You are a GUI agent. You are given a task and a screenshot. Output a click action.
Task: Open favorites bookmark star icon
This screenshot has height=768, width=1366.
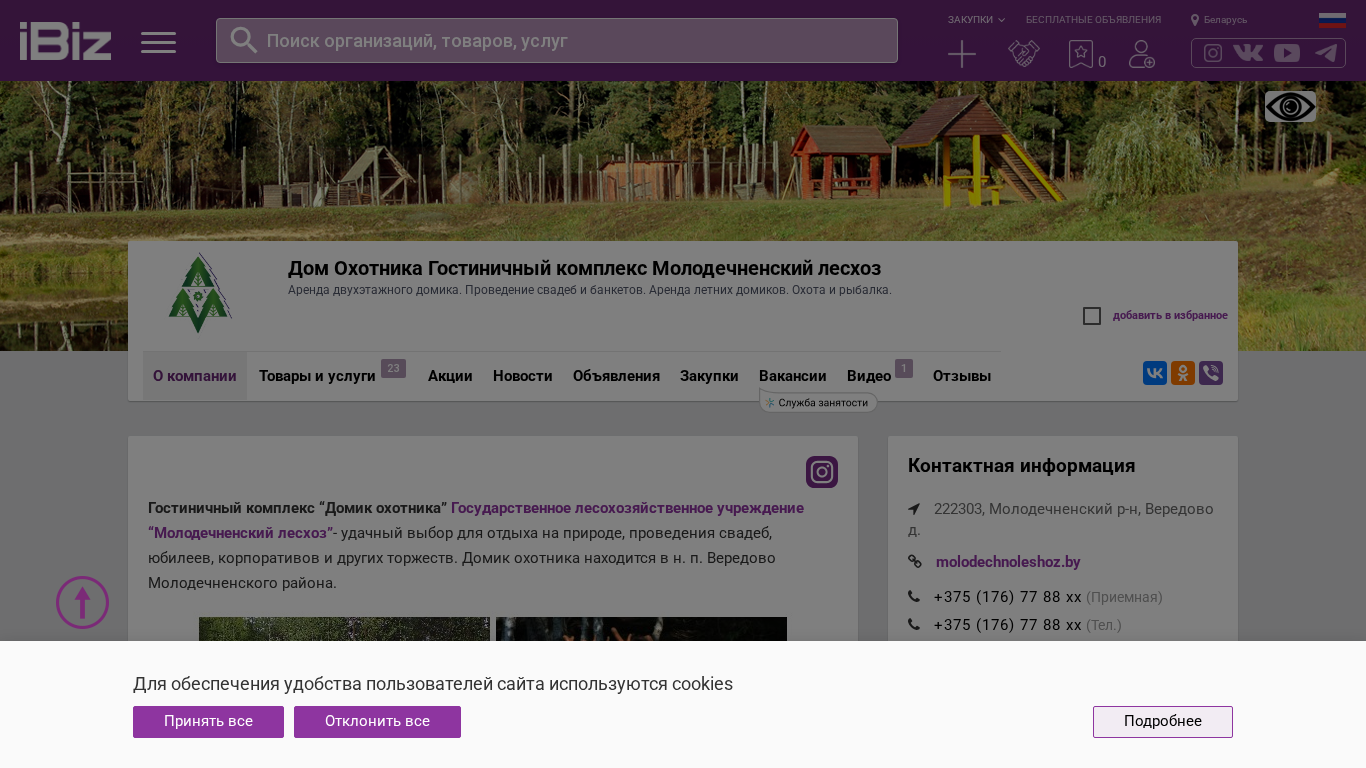(x=1080, y=54)
